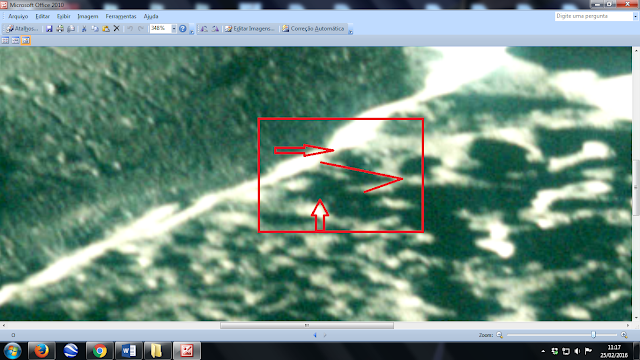Click the Paste icon
640x360 pixels.
(x=106, y=29)
